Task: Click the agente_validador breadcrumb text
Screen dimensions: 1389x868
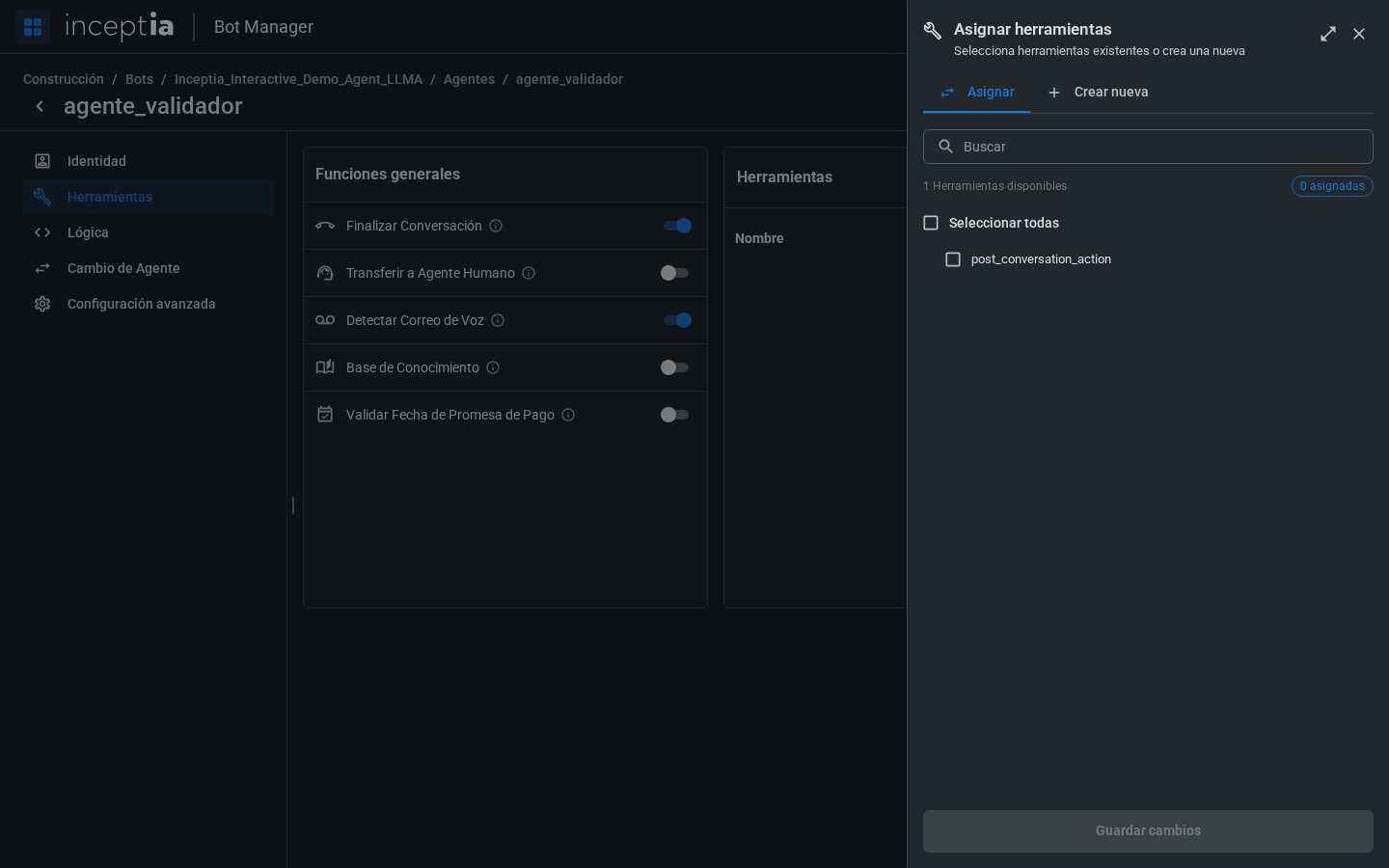Action: tap(569, 79)
